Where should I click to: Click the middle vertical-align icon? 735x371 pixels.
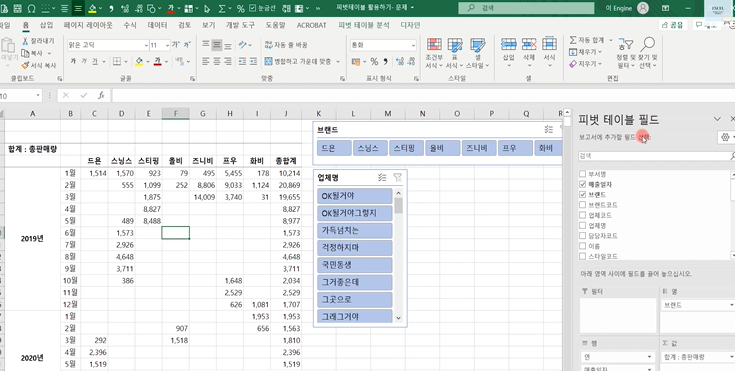point(217,45)
